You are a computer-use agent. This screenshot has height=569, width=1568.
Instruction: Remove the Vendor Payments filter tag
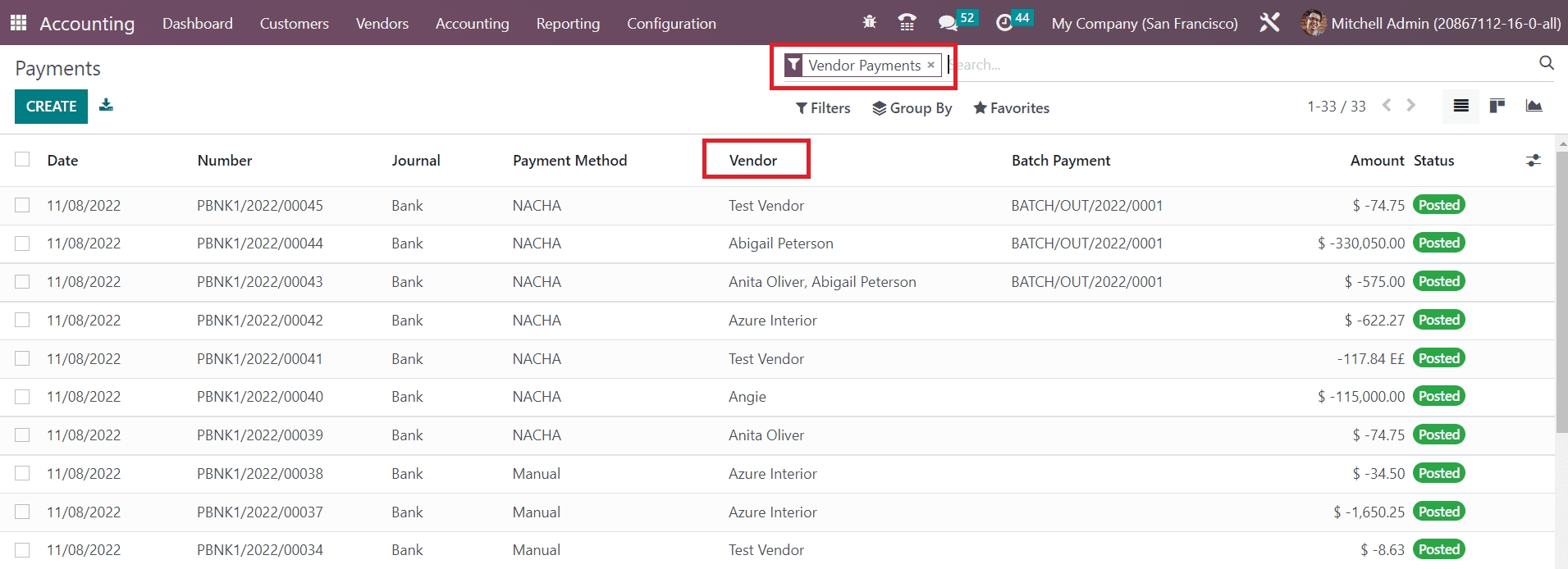click(x=931, y=65)
